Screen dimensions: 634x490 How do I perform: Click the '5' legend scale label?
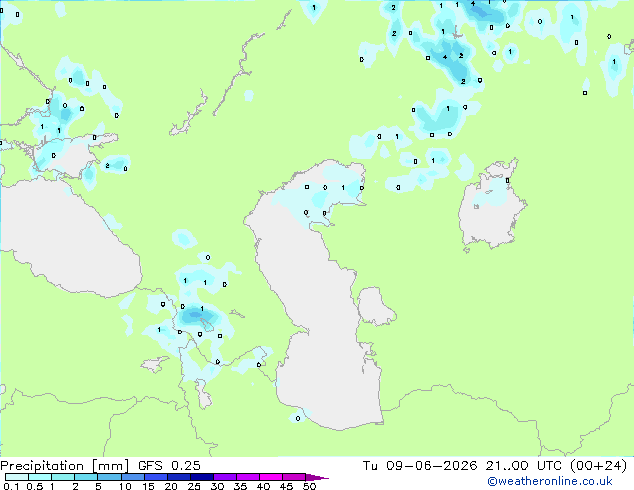click(x=98, y=486)
